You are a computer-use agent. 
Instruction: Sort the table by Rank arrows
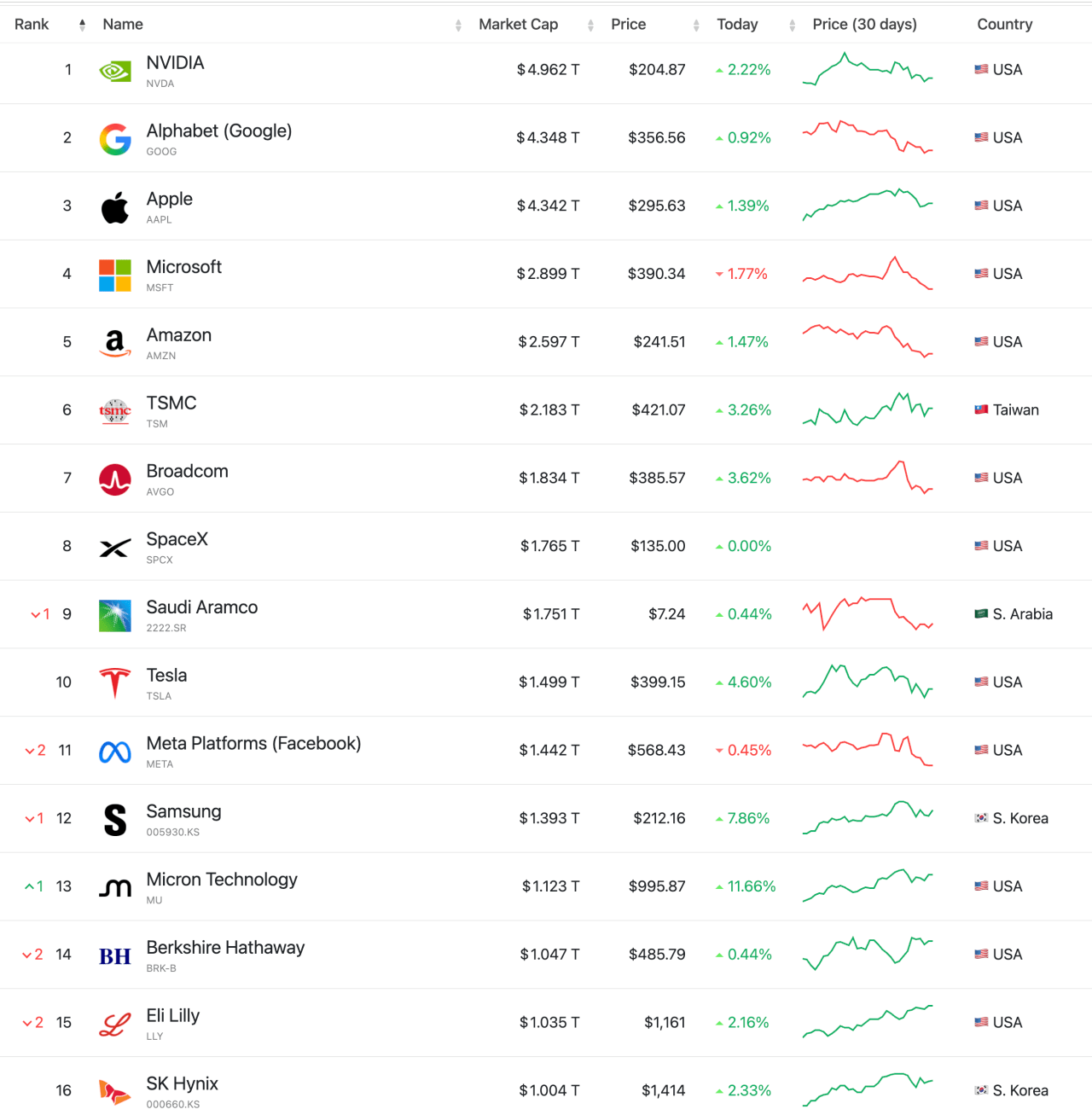coord(82,25)
